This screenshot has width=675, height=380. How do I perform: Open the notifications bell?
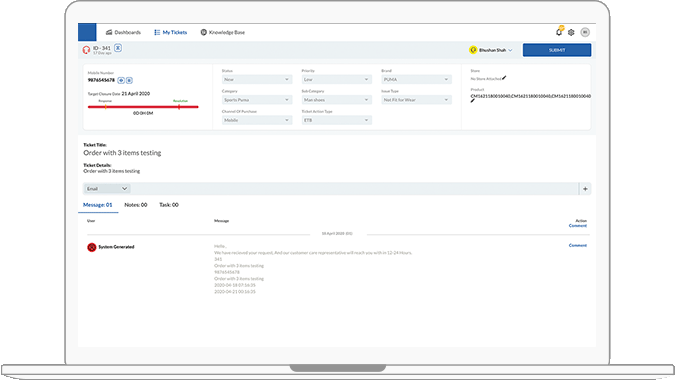click(x=559, y=31)
